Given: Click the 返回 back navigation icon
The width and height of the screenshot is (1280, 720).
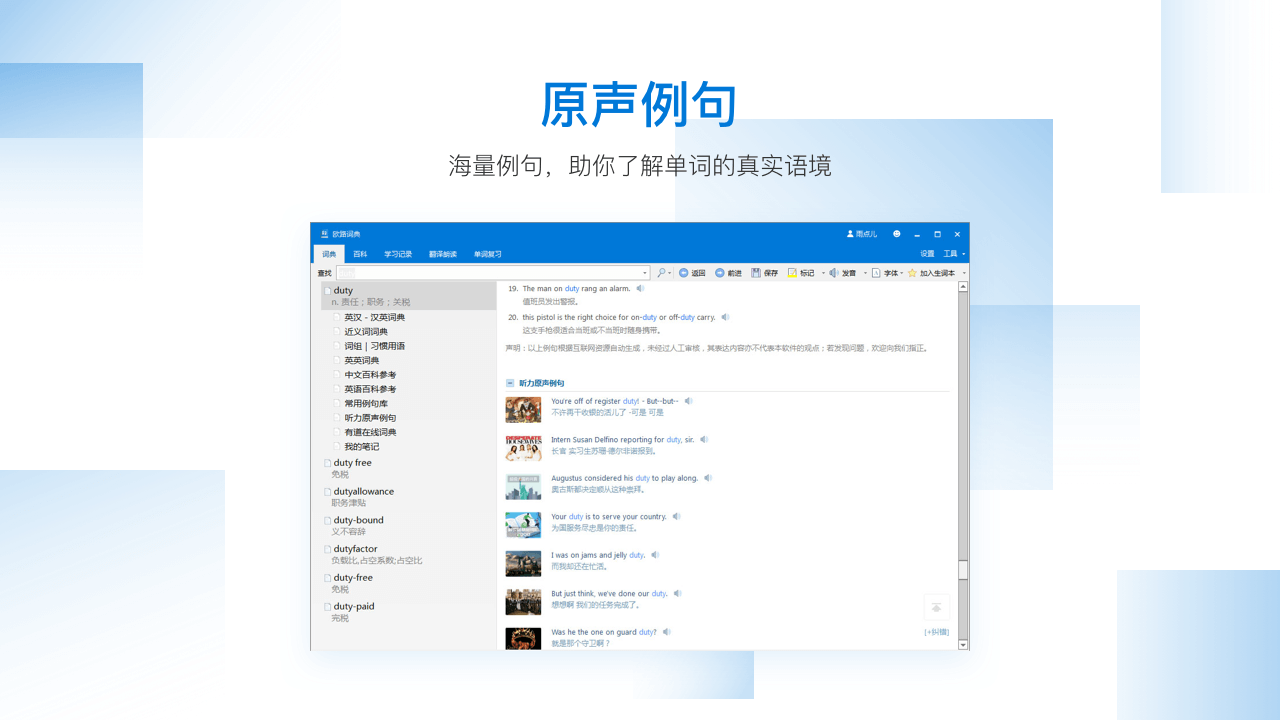Looking at the screenshot, I should pyautogui.click(x=684, y=272).
